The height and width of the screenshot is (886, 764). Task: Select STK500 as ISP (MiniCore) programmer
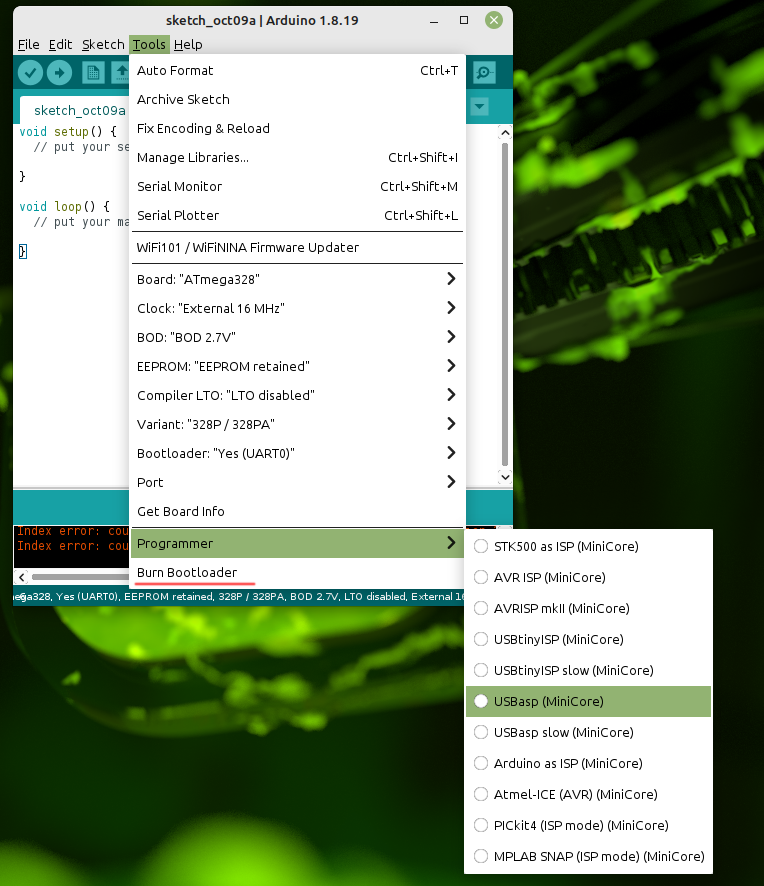[x=588, y=546]
